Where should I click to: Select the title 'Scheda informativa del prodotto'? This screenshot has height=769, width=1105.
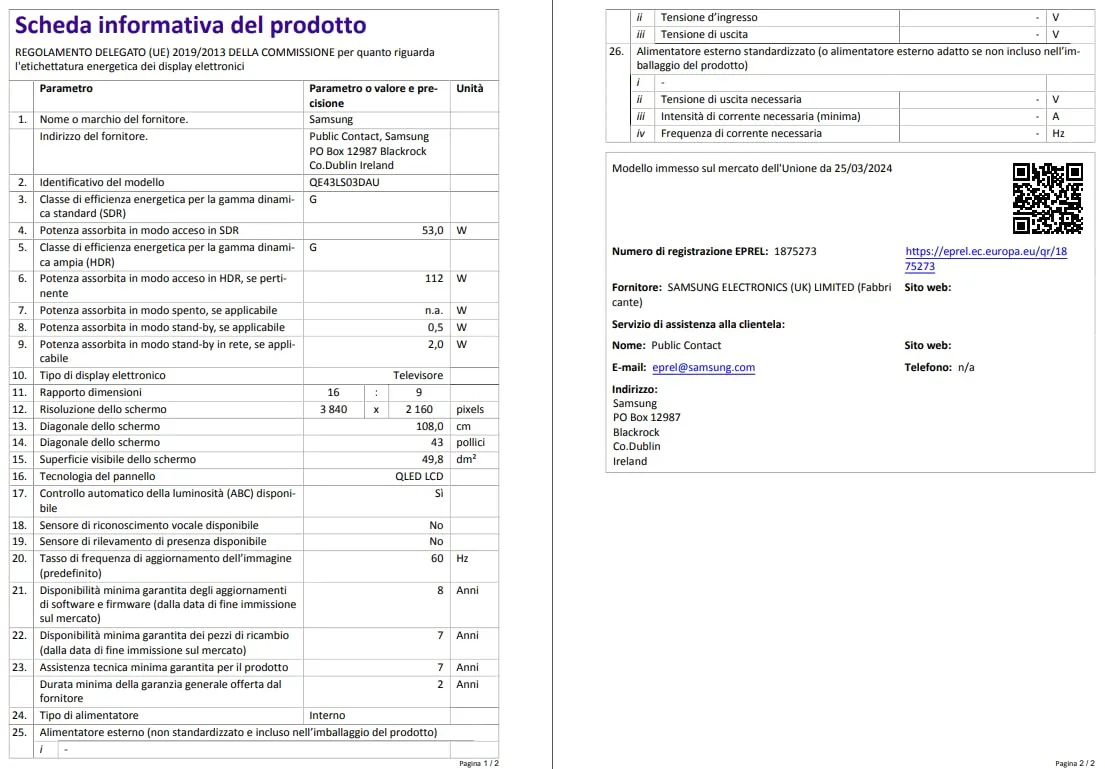tap(190, 25)
